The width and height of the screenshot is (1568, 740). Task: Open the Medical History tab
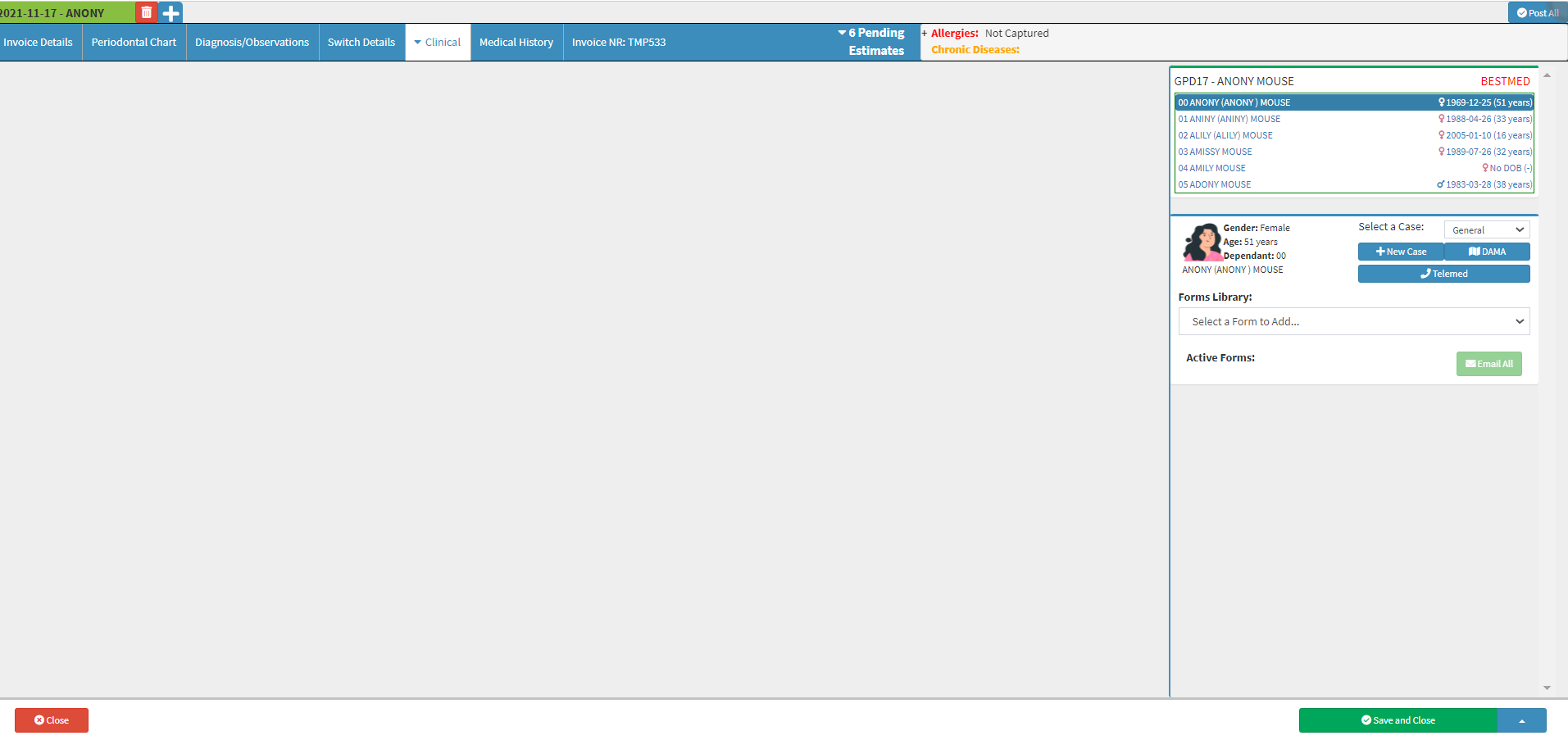click(516, 43)
